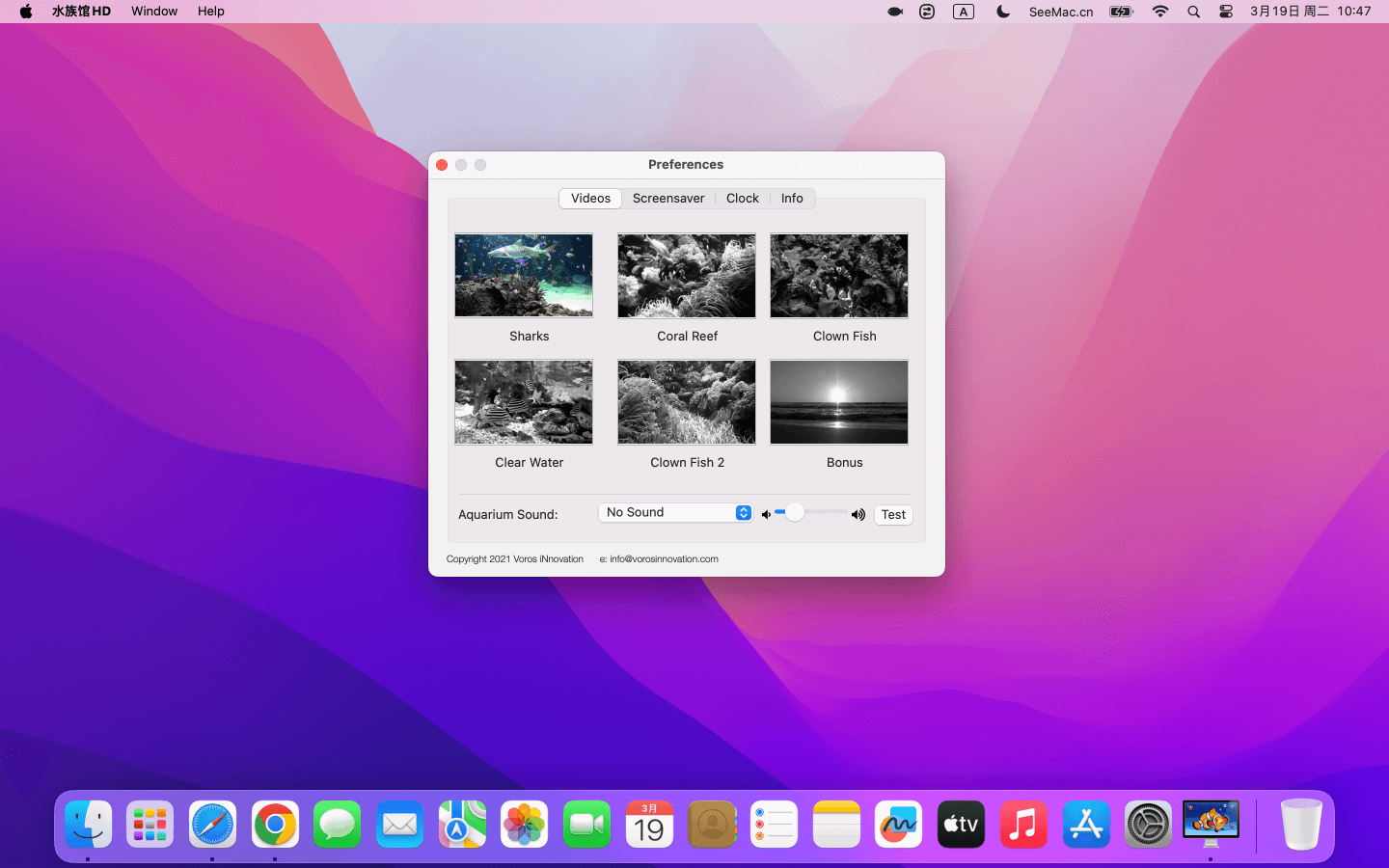Switch to the Clock tab
This screenshot has width=1389, height=868.
742,199
